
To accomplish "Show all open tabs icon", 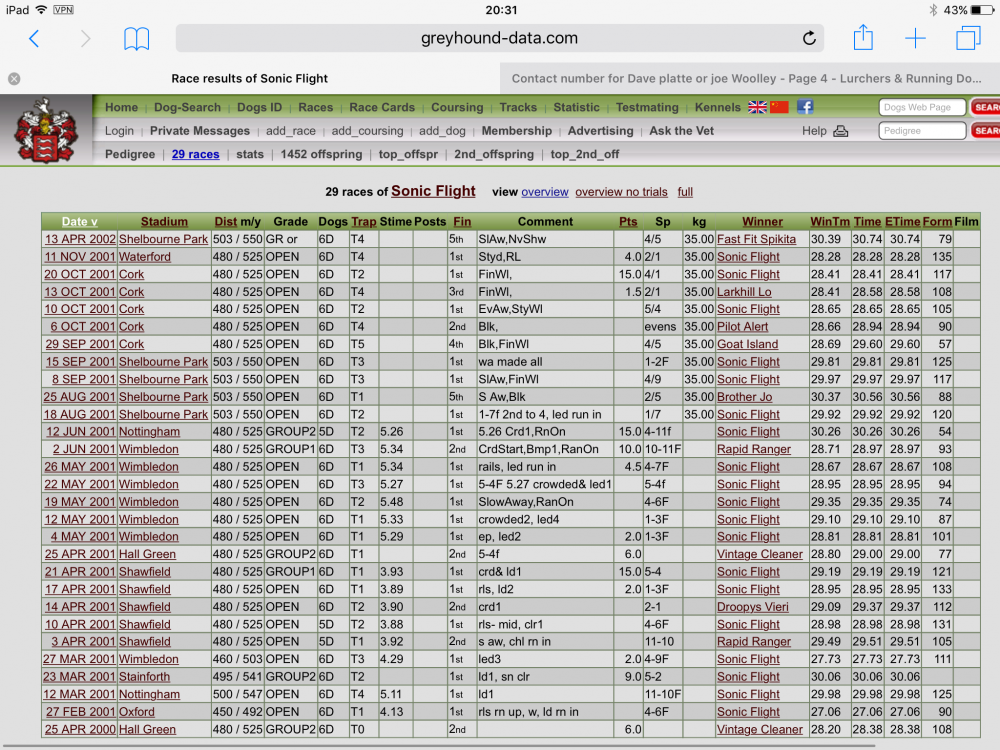I will [967, 39].
